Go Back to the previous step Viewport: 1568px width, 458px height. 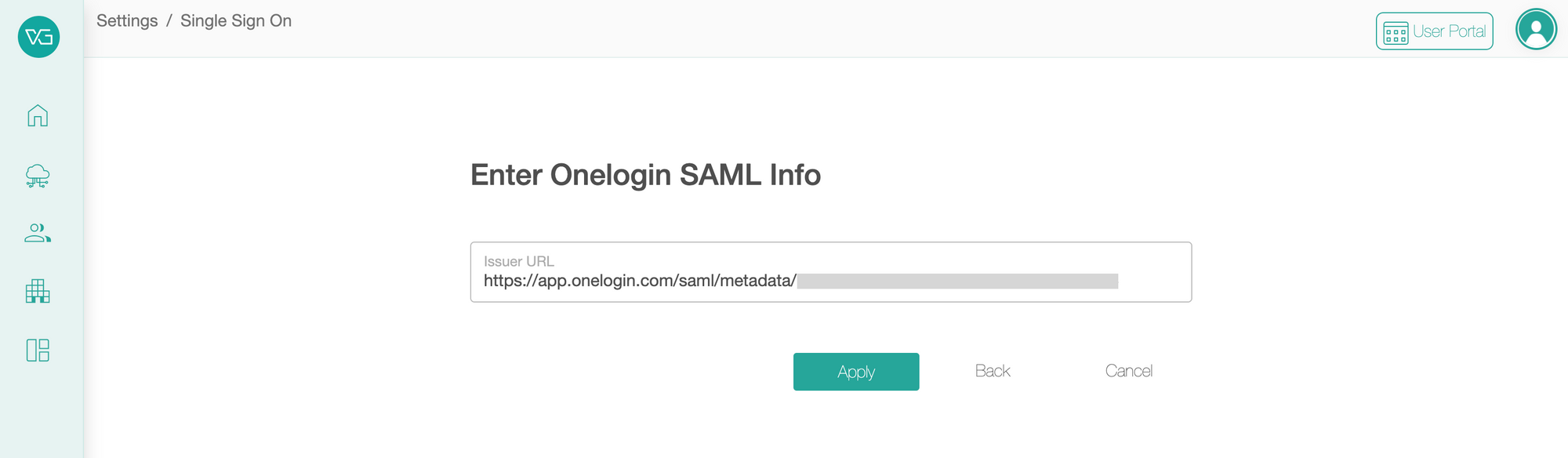point(993,371)
